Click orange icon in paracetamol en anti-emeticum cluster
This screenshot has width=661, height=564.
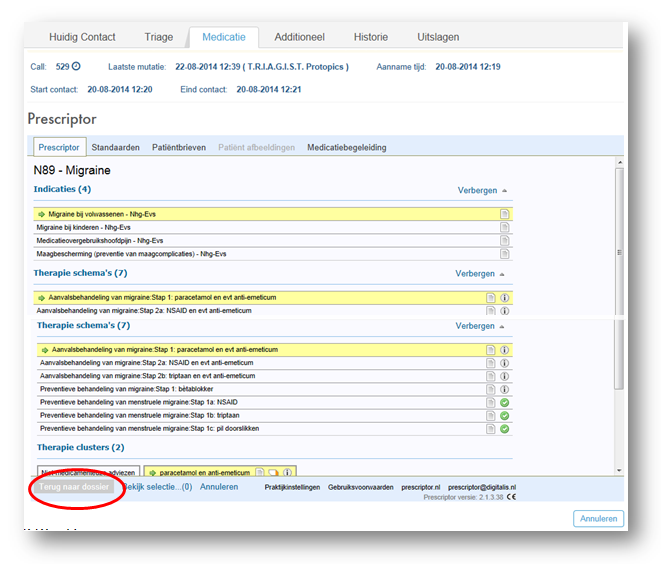click(x=274, y=473)
